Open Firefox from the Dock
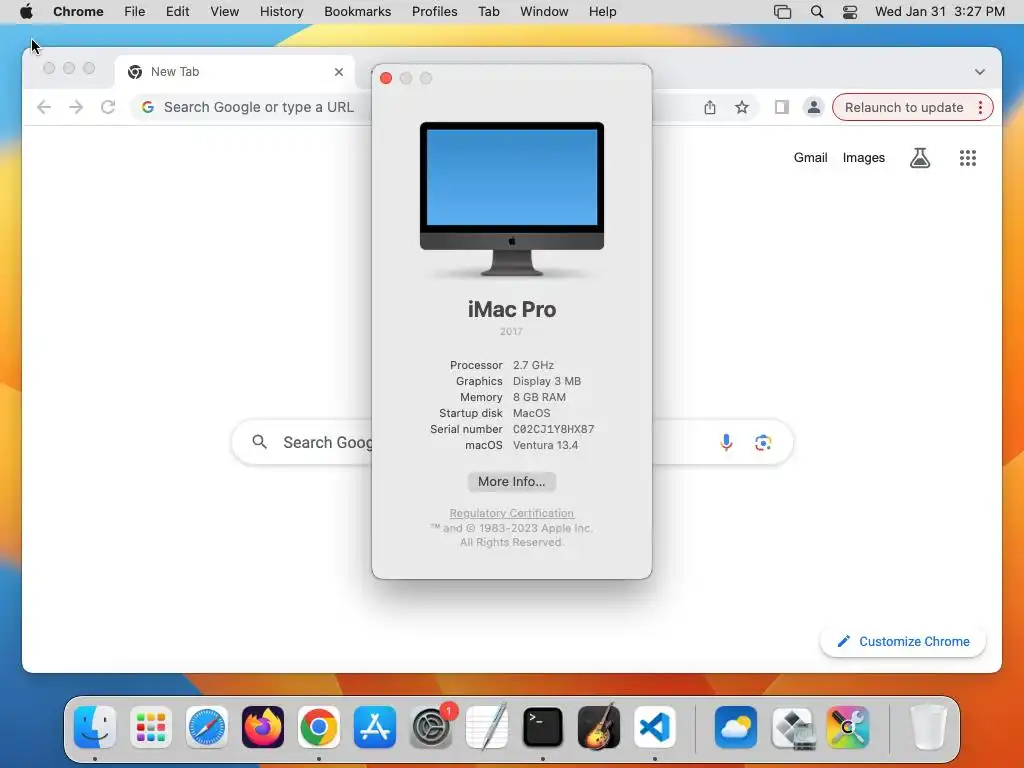Screen dimensions: 1024x768 (x=263, y=726)
